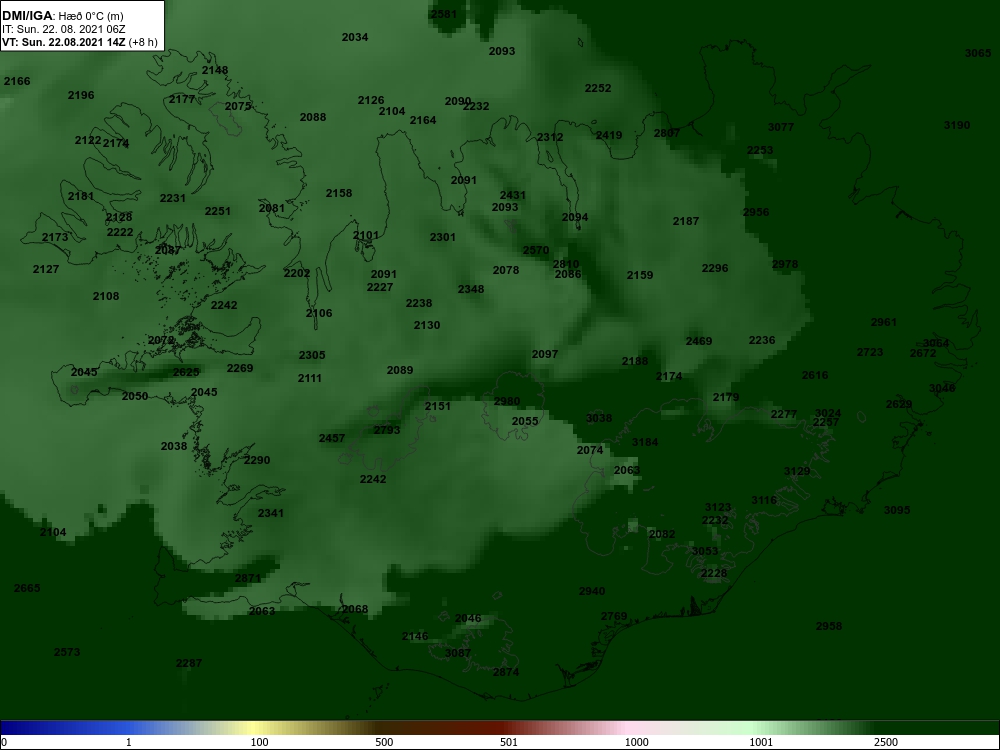Click the 501 label on the color scale
Screen dimensions: 1000x750
(x=510, y=742)
